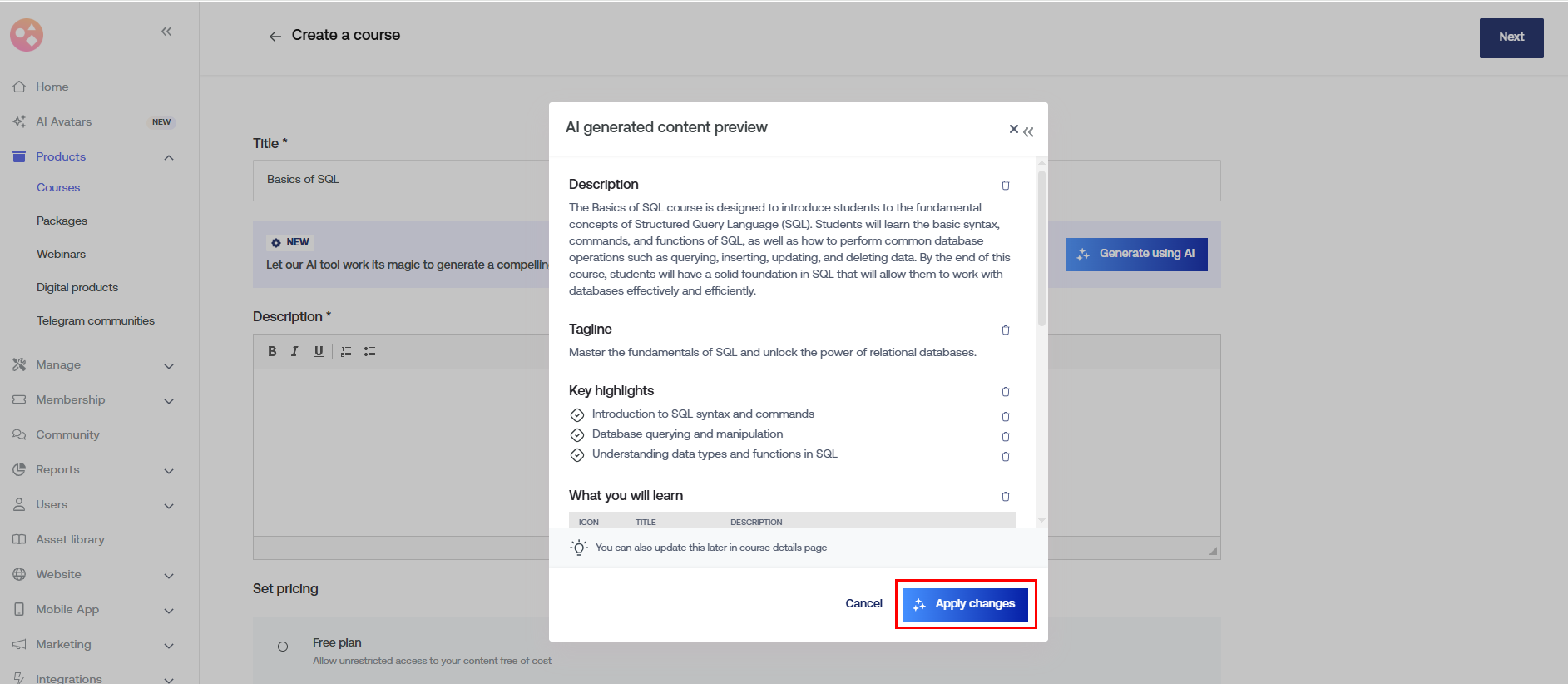
Task: Click the copy icon next to Description heading
Action: pos(1005,186)
